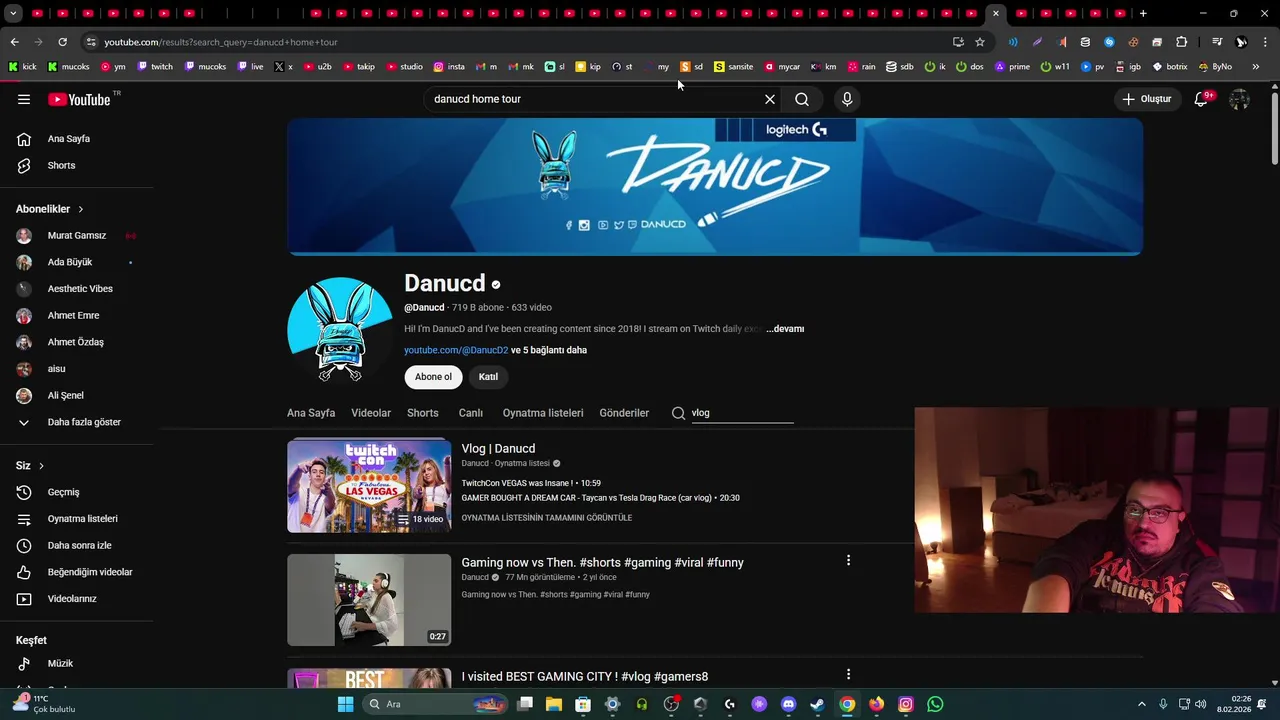Open WhatsApp from the taskbar
The width and height of the screenshot is (1280, 720).
pos(935,704)
